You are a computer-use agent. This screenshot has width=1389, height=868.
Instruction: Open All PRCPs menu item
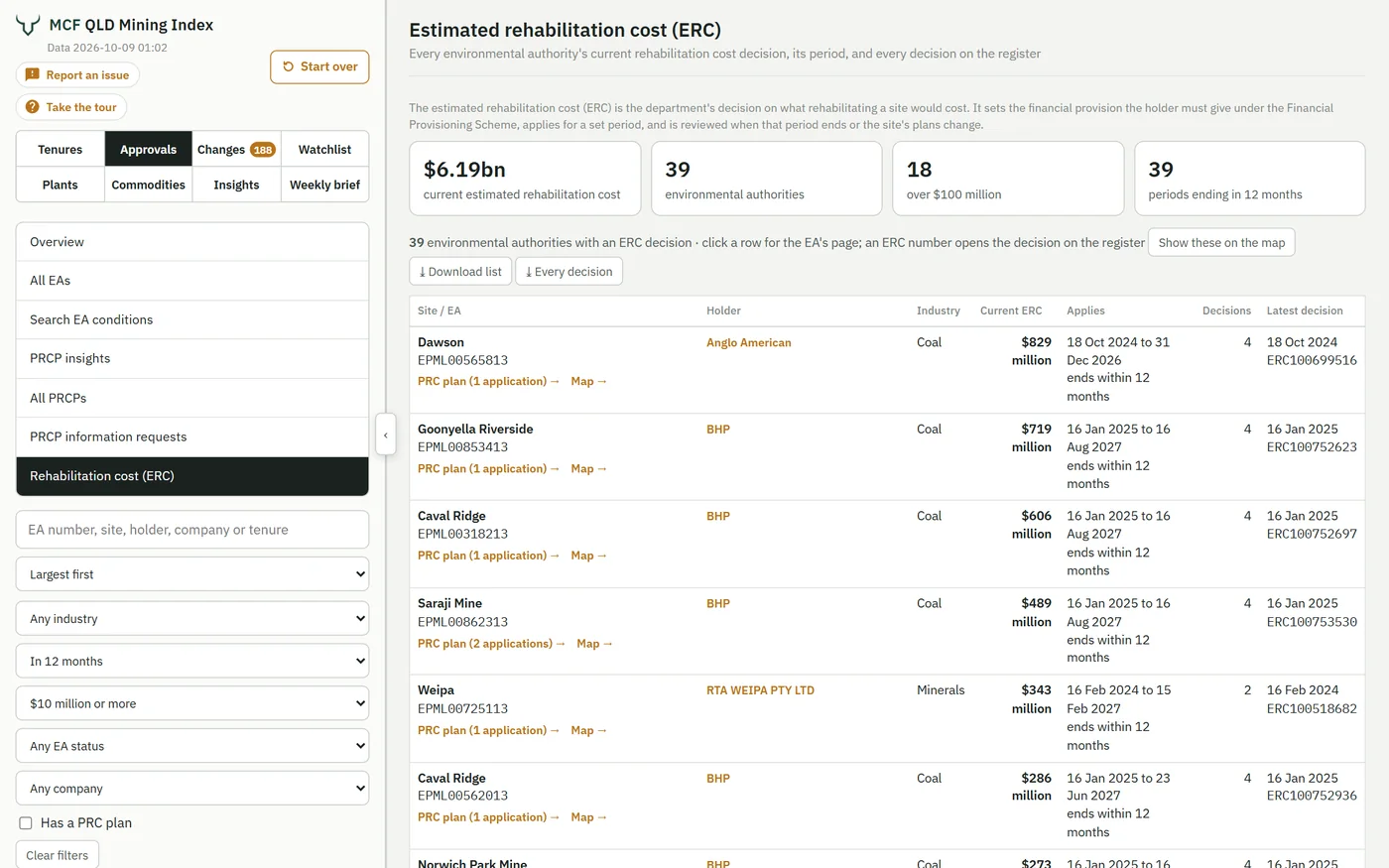pos(192,398)
